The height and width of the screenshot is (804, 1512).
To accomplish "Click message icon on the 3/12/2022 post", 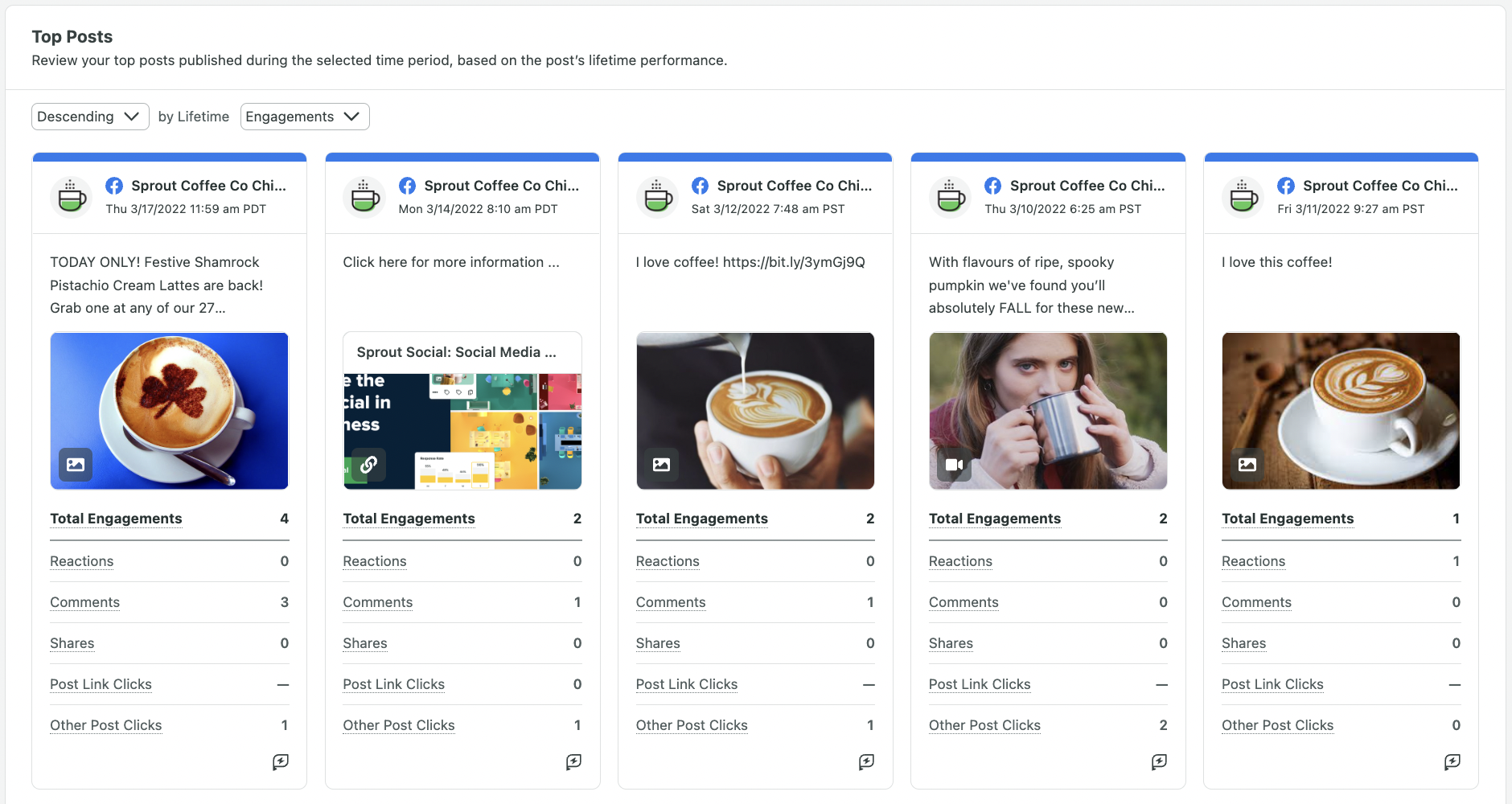I will point(866,761).
